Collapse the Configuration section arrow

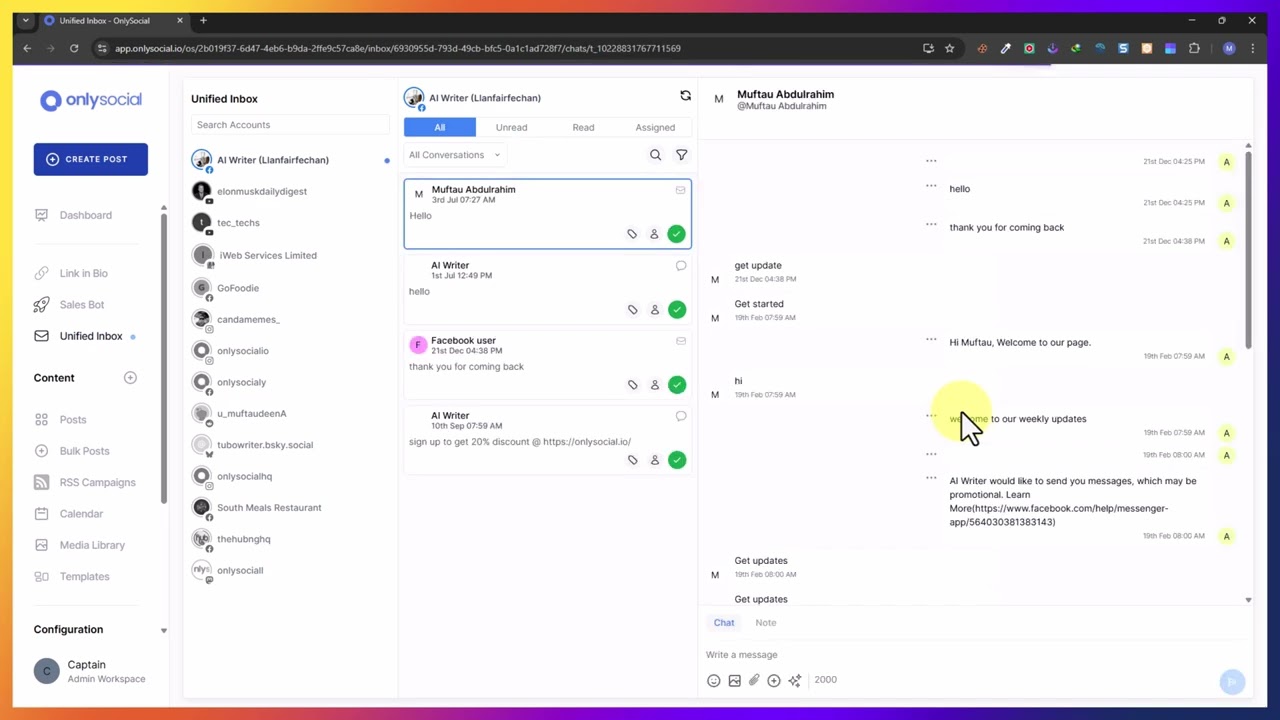[163, 630]
